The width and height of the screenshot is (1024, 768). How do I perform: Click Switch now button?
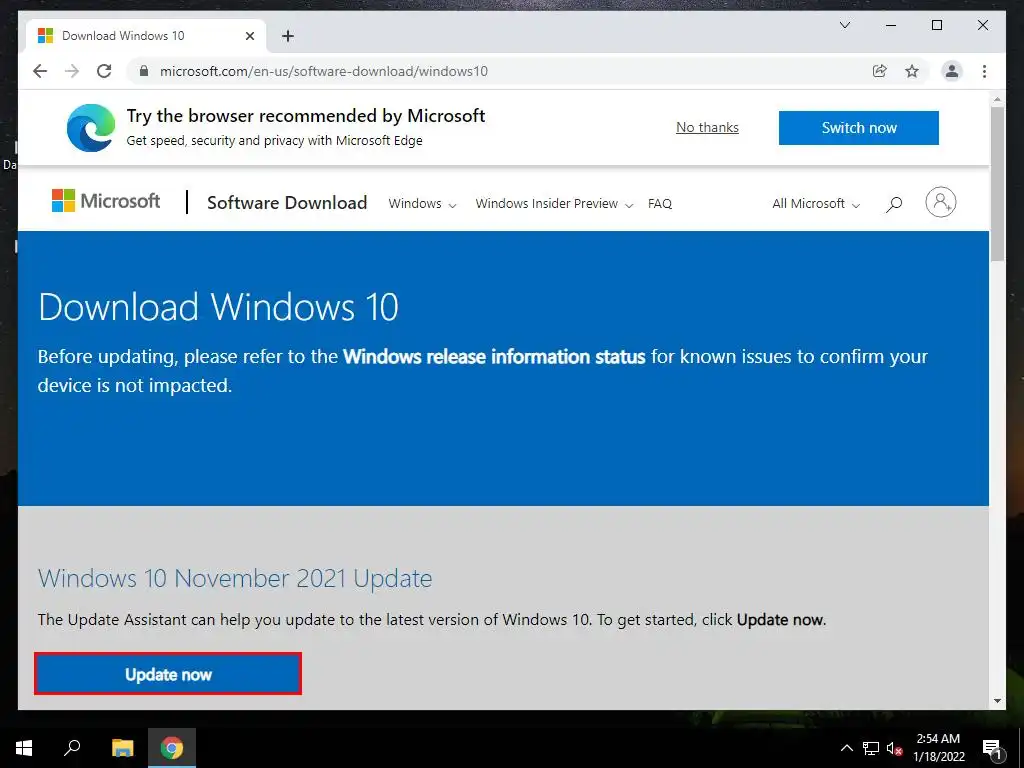point(859,128)
